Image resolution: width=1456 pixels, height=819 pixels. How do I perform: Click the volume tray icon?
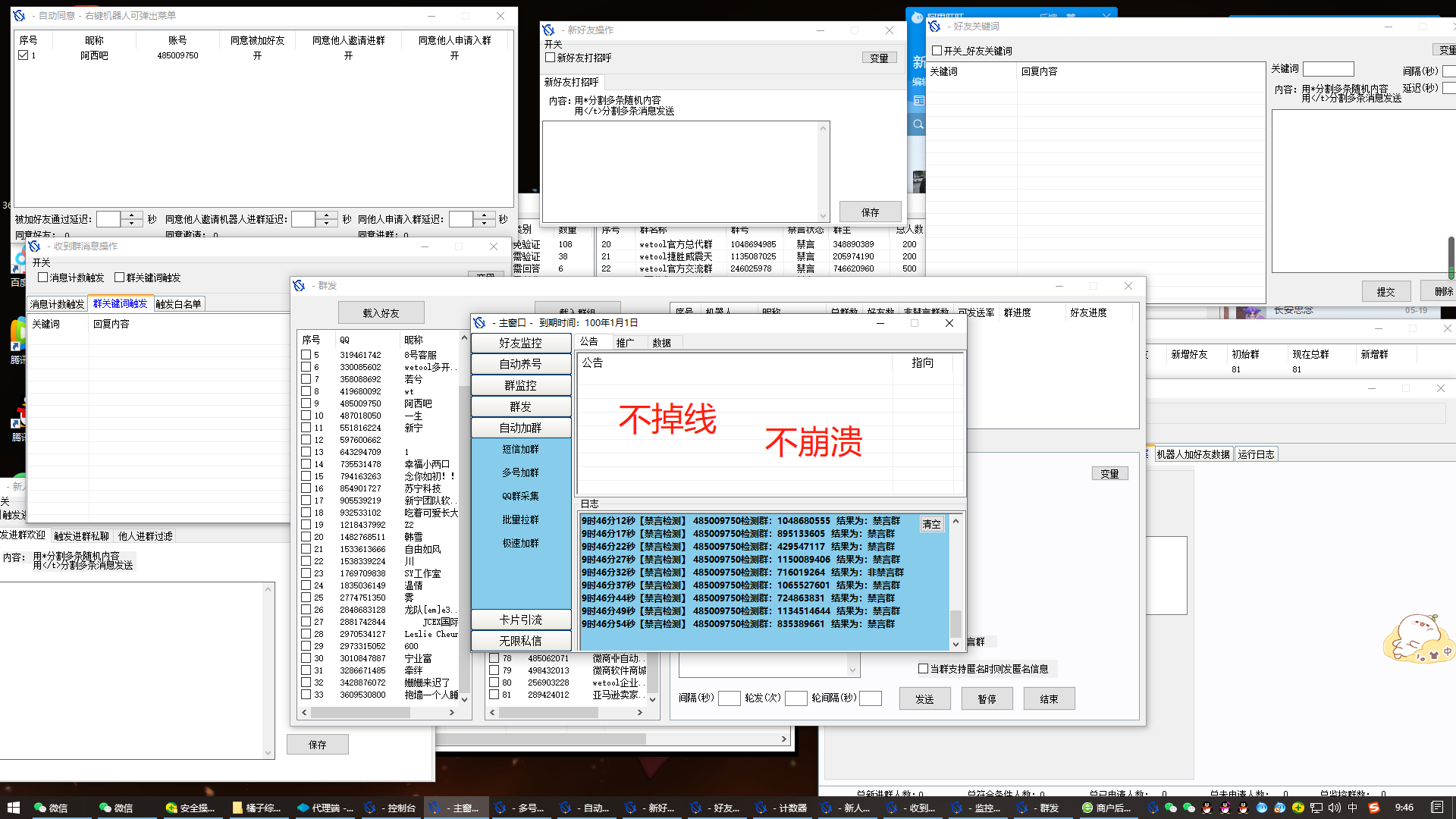click(1335, 808)
